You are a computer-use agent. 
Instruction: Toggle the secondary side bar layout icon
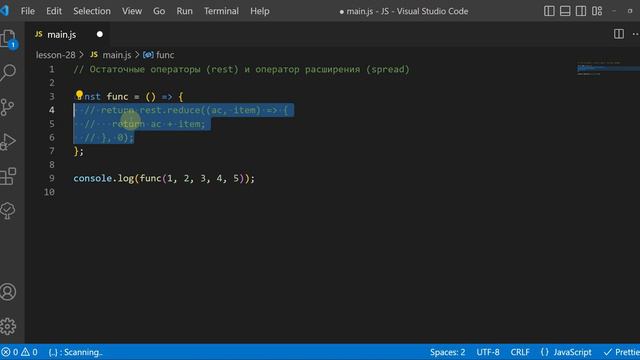(x=581, y=11)
